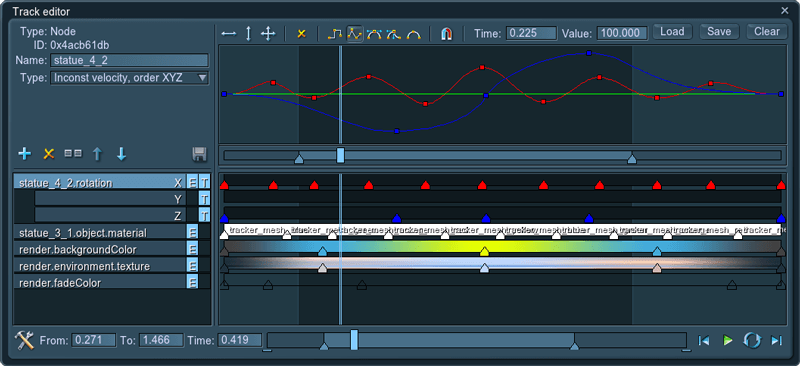800x366 pixels.
Task: Toggle the E button on statue_4_2.rotation
Action: pyautogui.click(x=192, y=182)
